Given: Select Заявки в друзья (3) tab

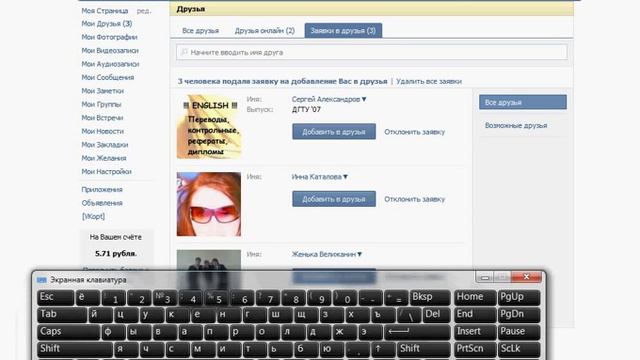Looking at the screenshot, I should point(343,31).
